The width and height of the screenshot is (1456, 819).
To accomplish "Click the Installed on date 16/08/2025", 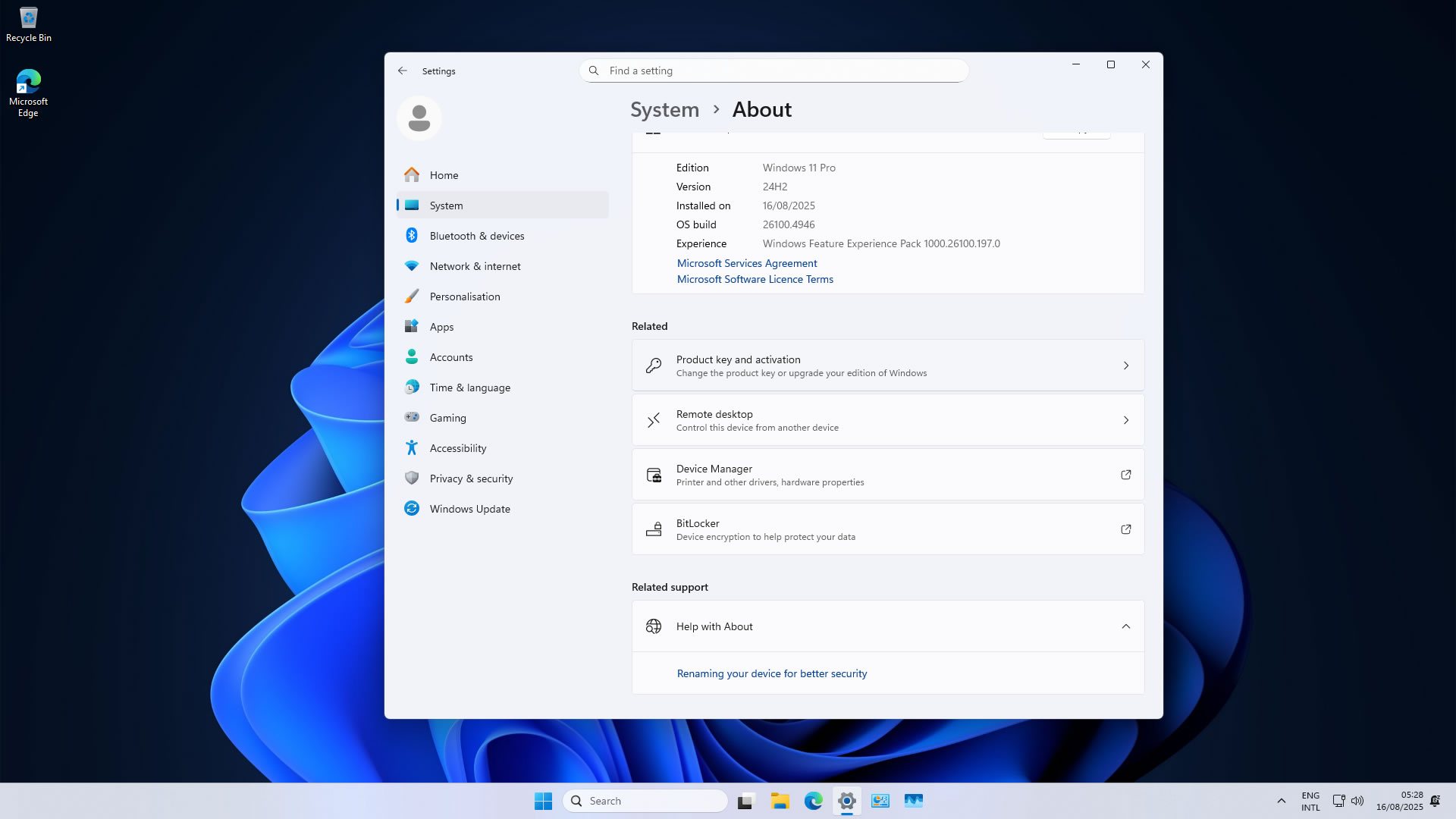I will coord(789,206).
